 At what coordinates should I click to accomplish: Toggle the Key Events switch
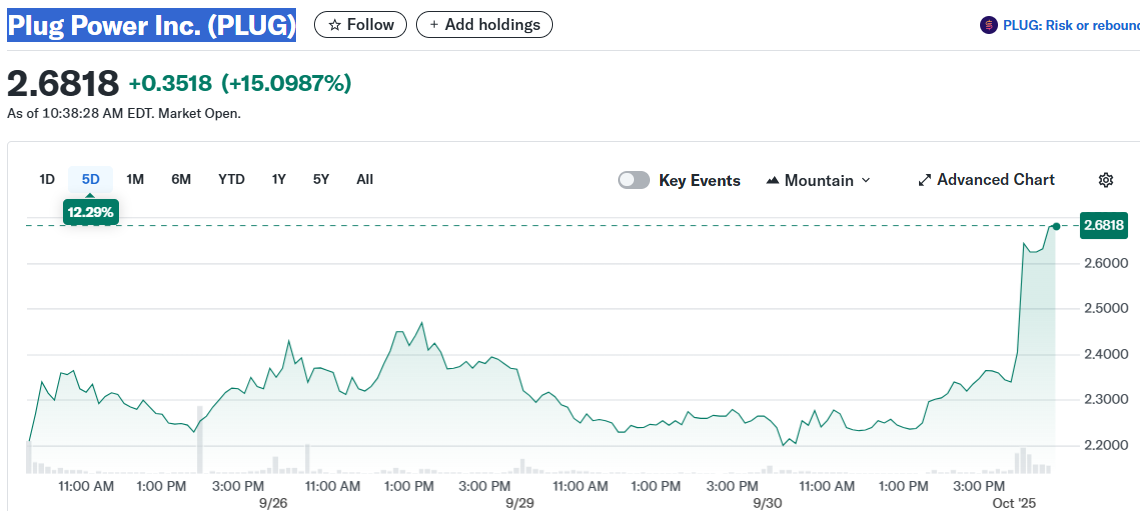(x=634, y=180)
